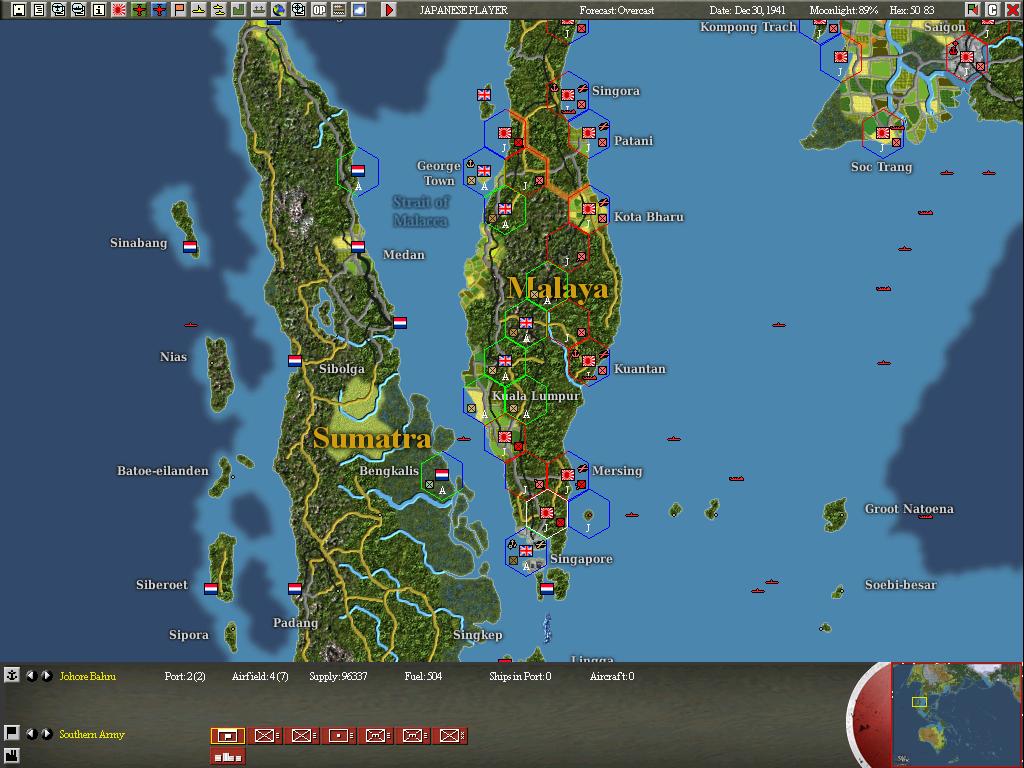Click the cloud weather toolbar icon
The image size is (1024, 768).
[359, 10]
